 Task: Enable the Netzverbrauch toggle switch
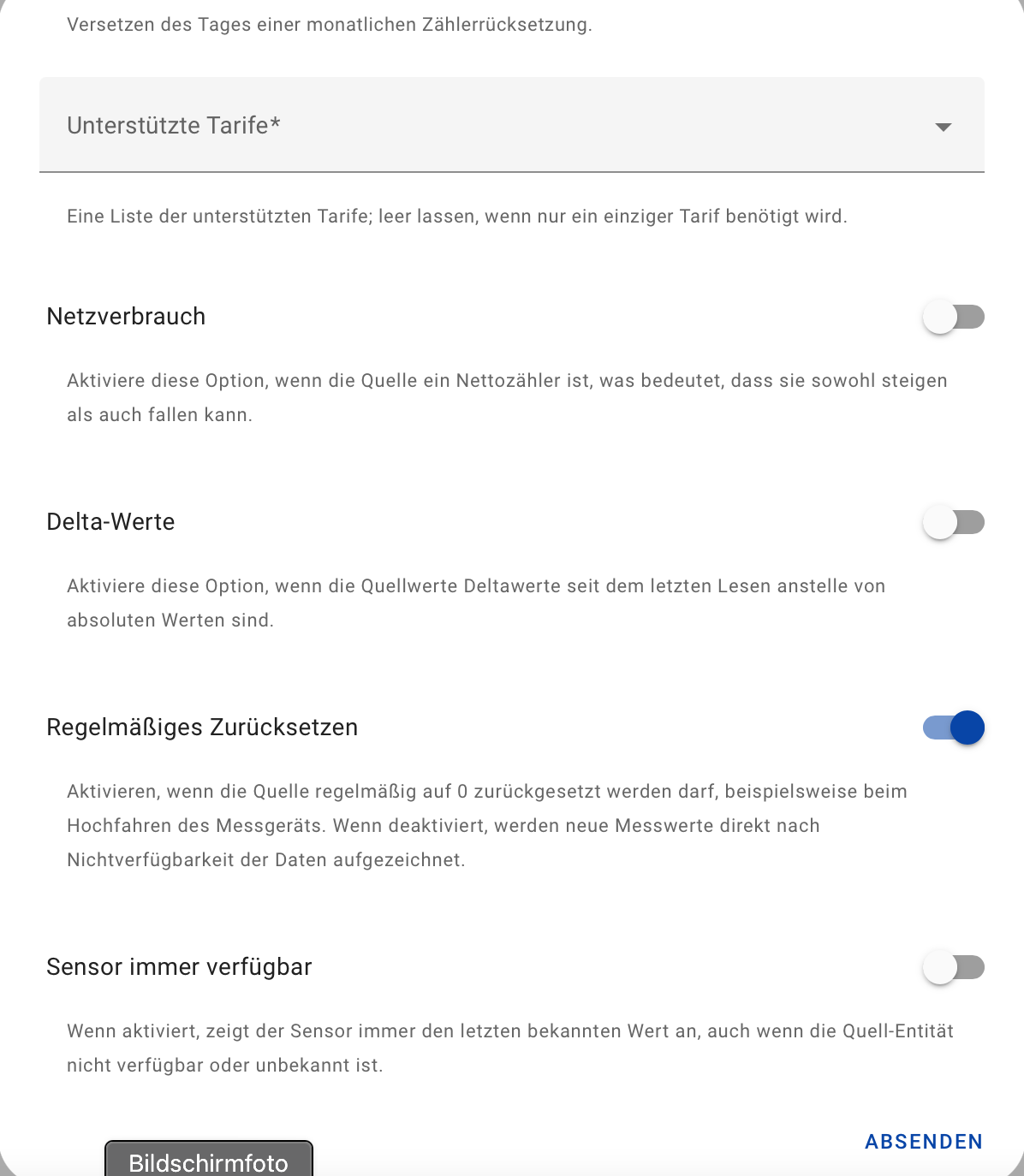click(953, 318)
